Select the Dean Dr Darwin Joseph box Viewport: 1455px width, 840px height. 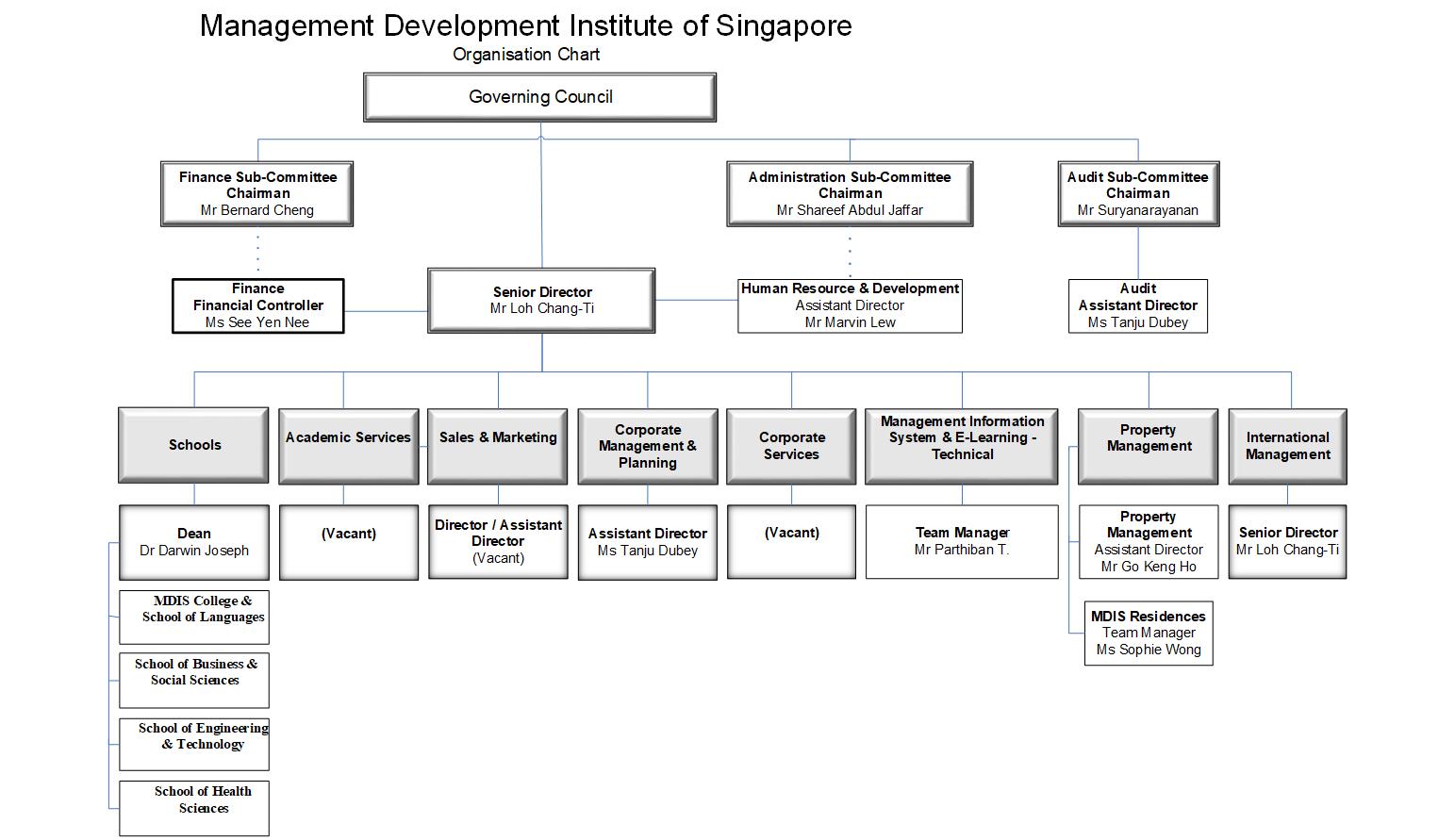[194, 542]
